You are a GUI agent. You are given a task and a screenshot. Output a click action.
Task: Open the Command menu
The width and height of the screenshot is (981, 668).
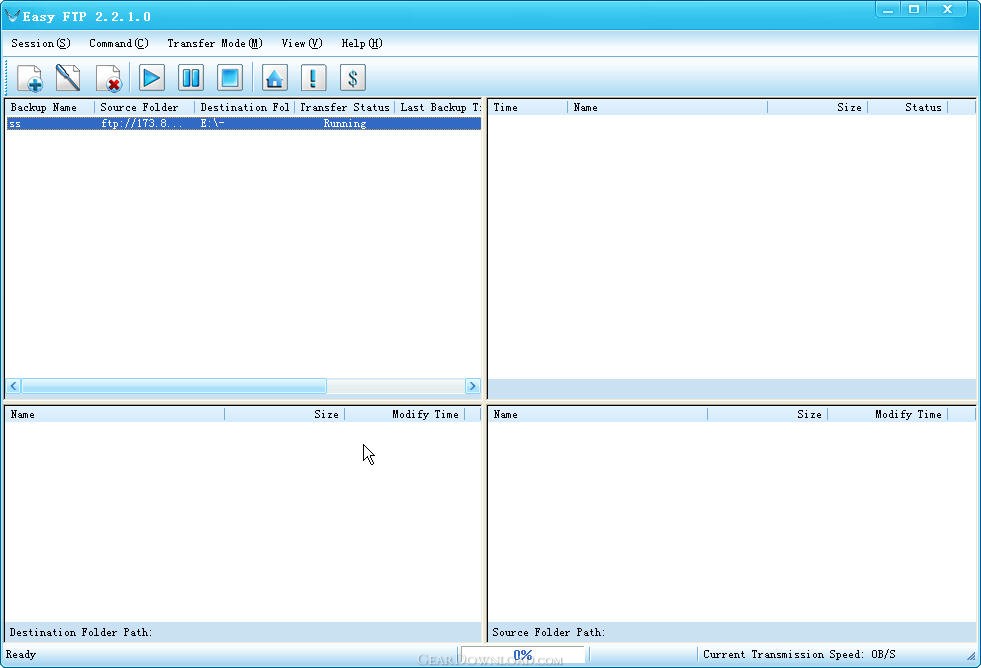(119, 43)
